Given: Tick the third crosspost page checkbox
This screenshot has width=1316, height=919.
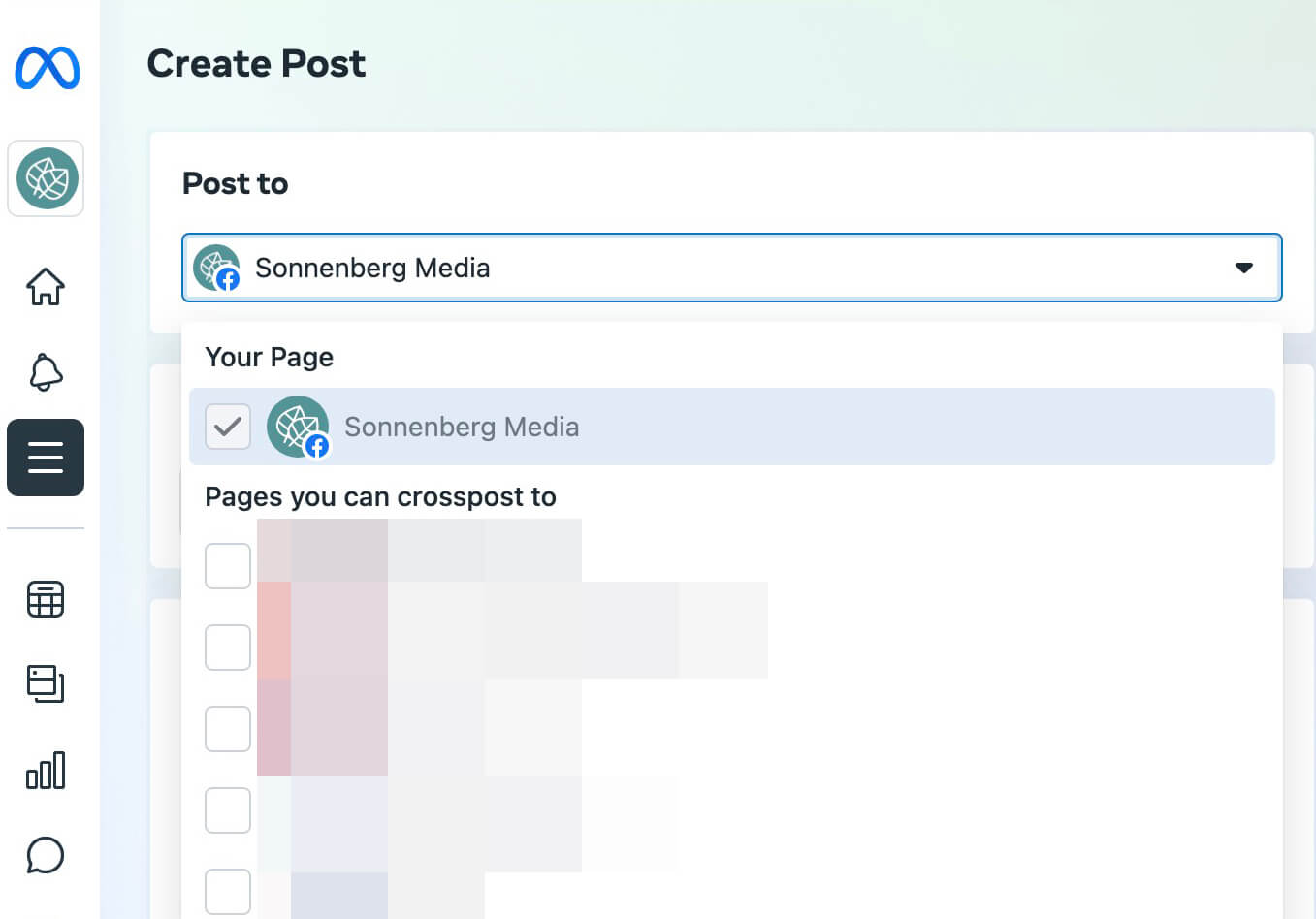Looking at the screenshot, I should pyautogui.click(x=228, y=728).
